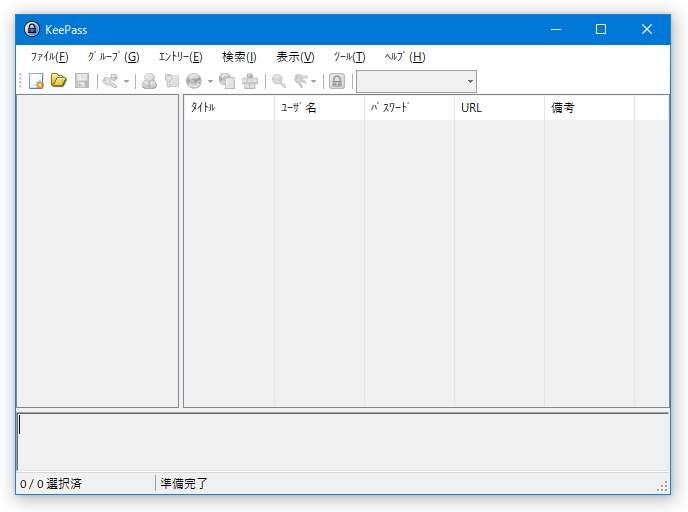Click the 準備完了 status text
This screenshot has width=688, height=512.
184,483
